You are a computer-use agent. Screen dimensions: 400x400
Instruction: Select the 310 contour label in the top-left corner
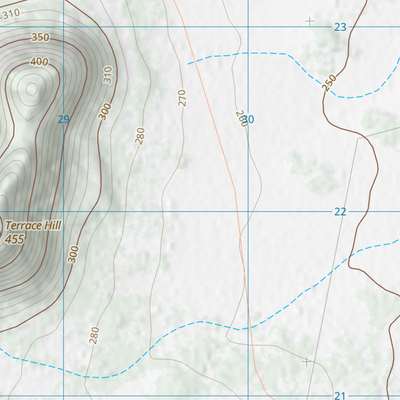(x=11, y=14)
